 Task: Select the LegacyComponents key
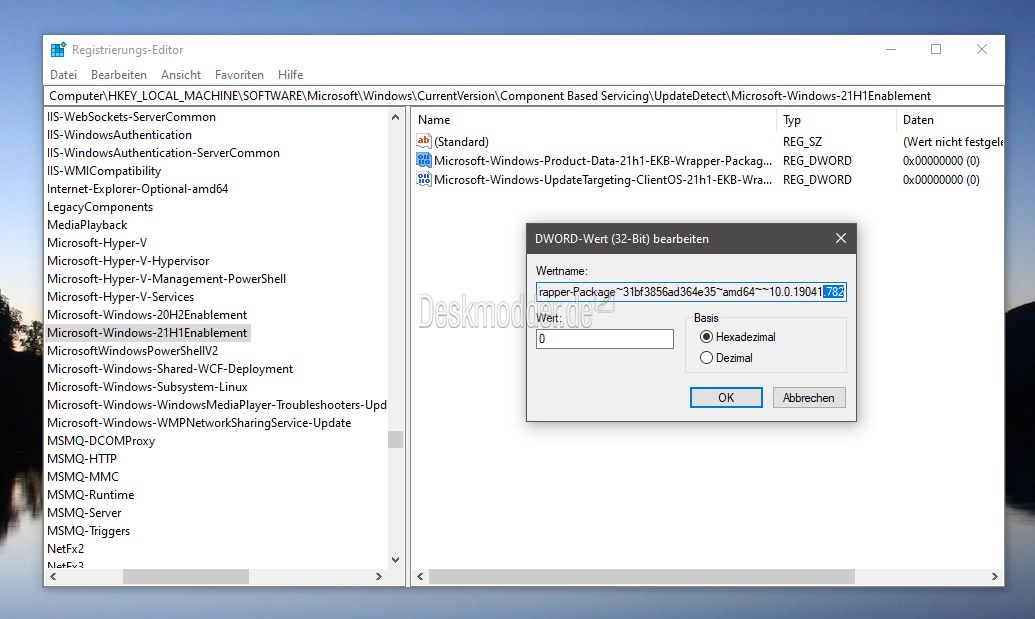coord(100,207)
